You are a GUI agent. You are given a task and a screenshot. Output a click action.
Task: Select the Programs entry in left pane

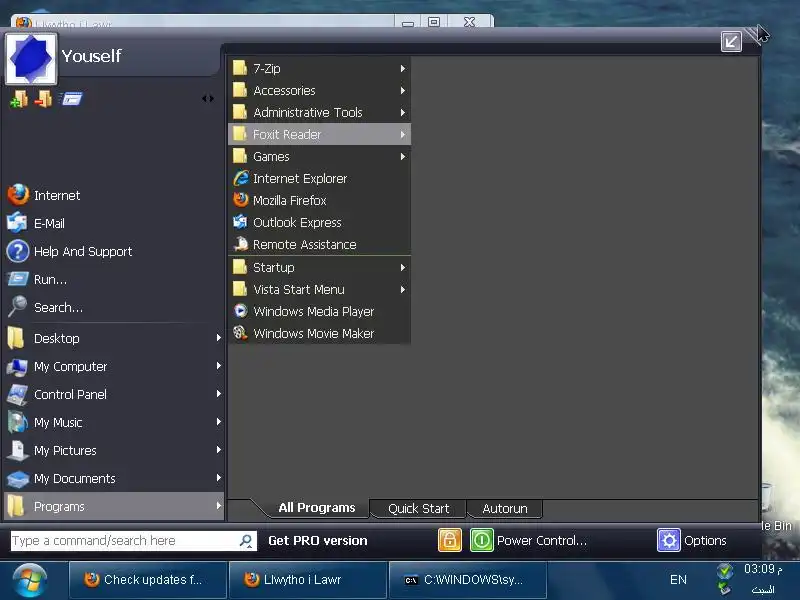pos(113,507)
